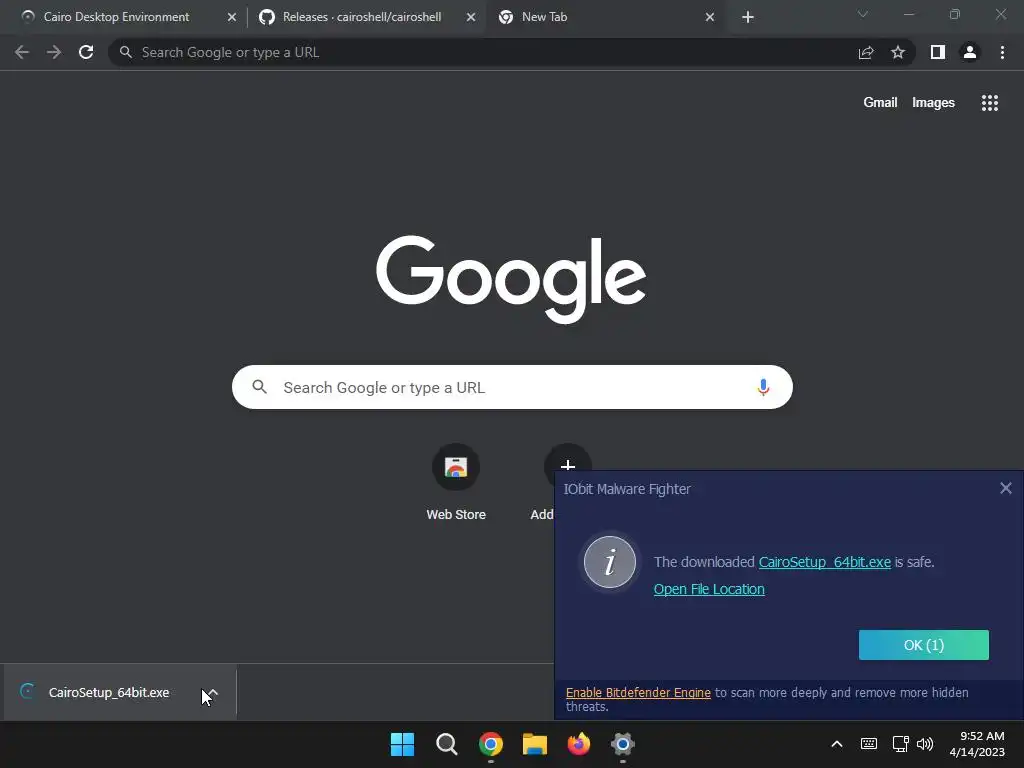
Task: Open taskbar Search
Action: [447, 744]
